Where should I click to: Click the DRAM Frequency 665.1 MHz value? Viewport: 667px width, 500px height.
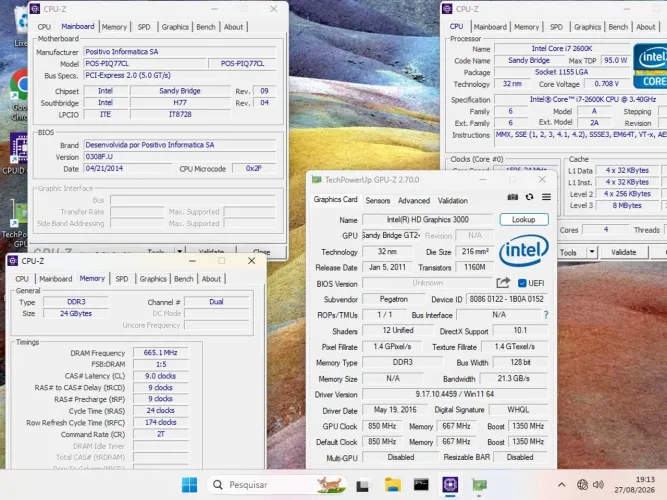(x=160, y=352)
